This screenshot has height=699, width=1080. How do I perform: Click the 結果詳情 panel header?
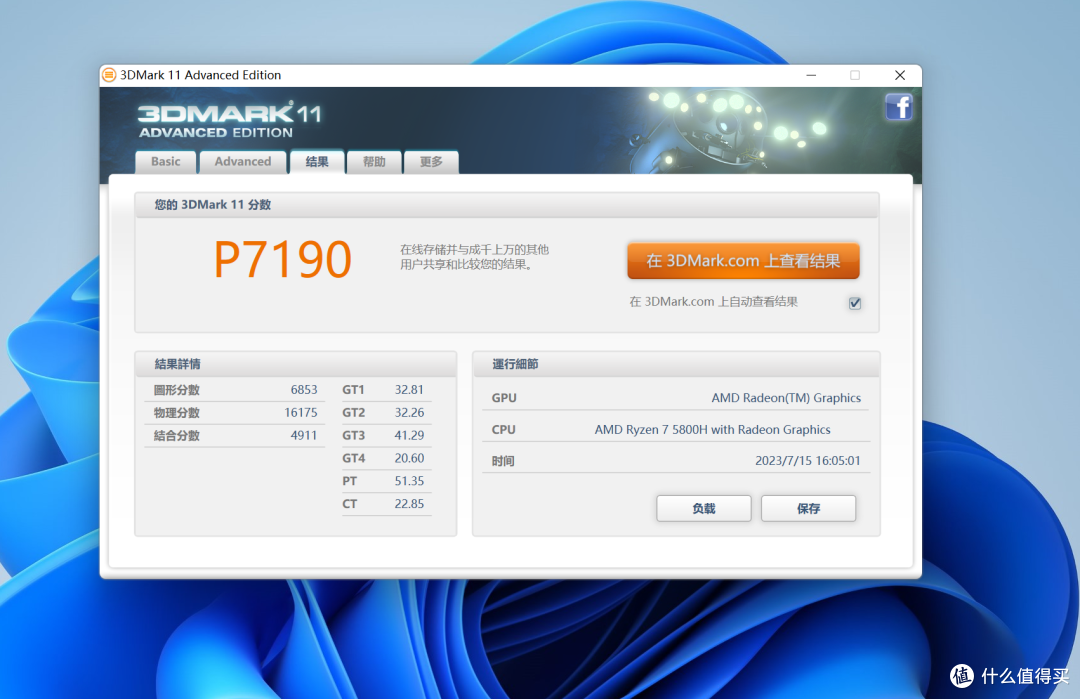pyautogui.click(x=295, y=364)
